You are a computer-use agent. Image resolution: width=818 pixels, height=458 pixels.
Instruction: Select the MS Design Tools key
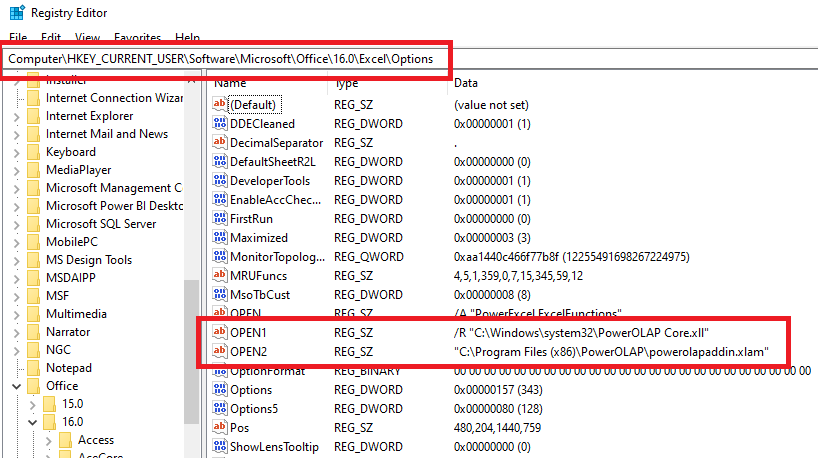89,260
